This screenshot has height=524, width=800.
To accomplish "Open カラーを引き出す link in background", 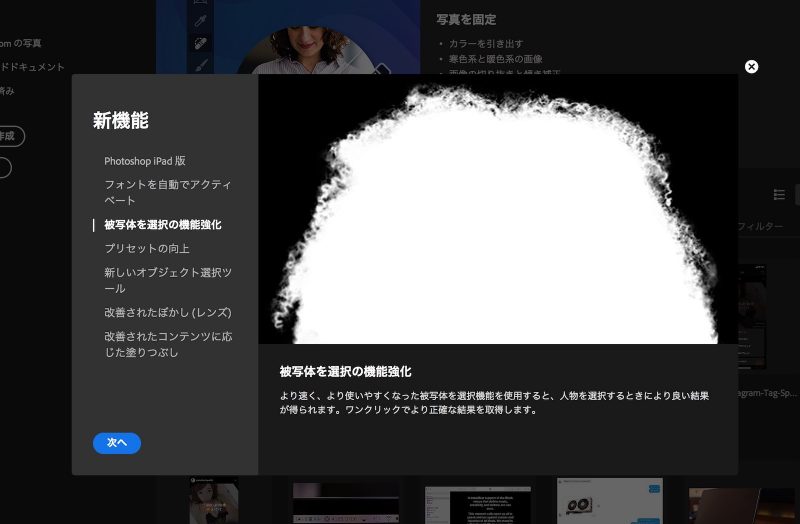I will (486, 44).
